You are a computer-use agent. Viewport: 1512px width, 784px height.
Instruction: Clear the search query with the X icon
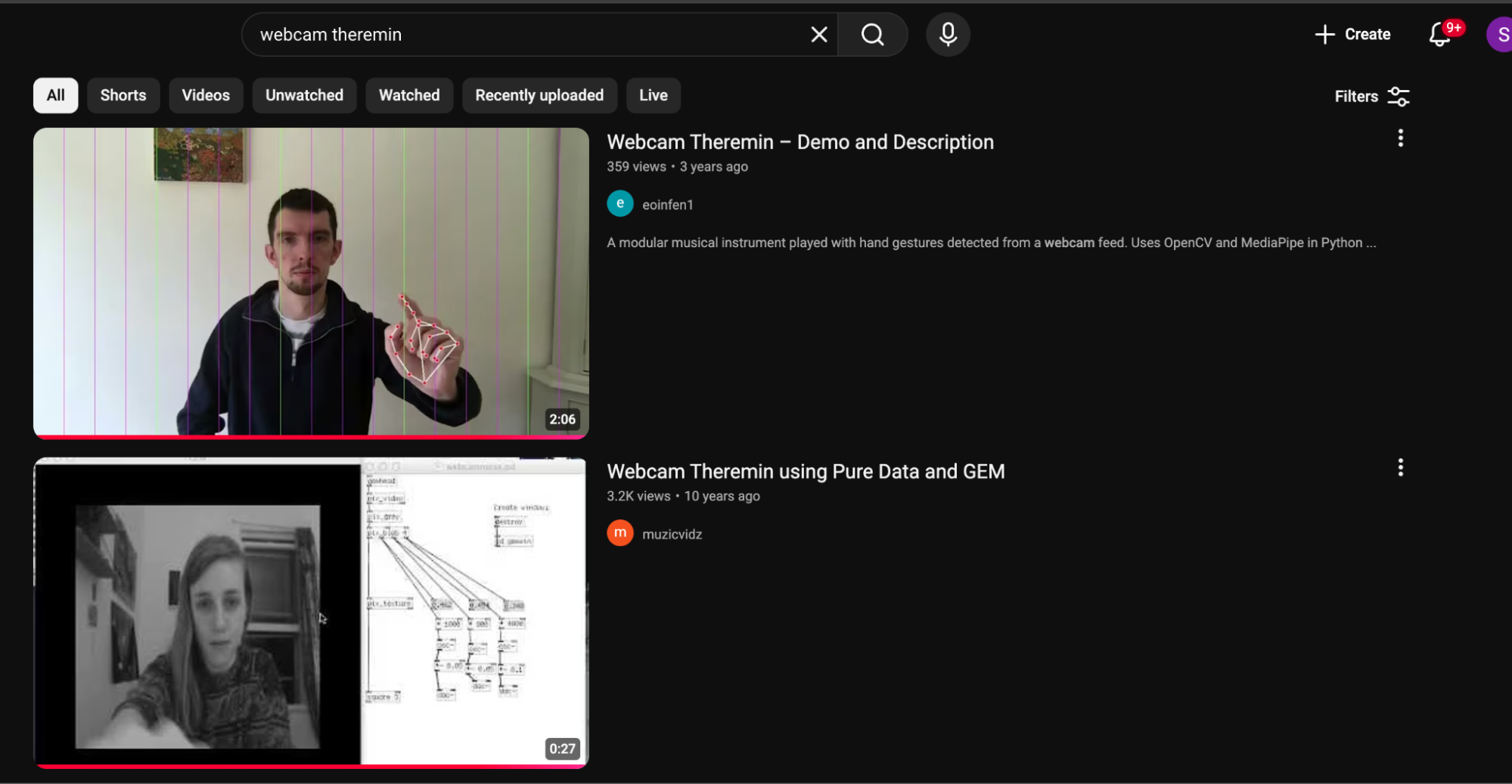click(x=818, y=34)
